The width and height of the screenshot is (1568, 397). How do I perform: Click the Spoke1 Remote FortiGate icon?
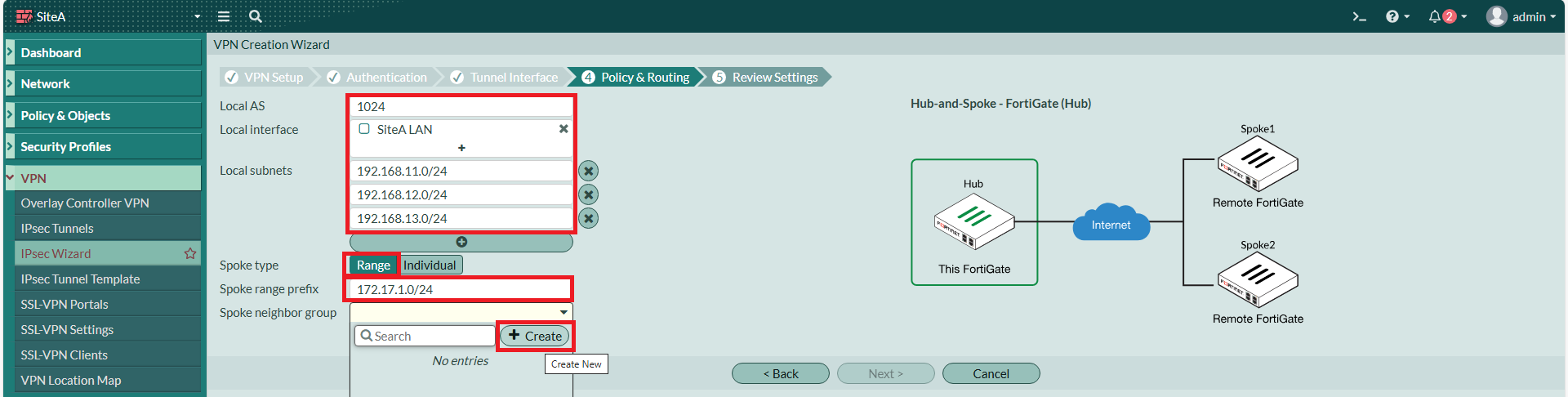tap(1258, 164)
